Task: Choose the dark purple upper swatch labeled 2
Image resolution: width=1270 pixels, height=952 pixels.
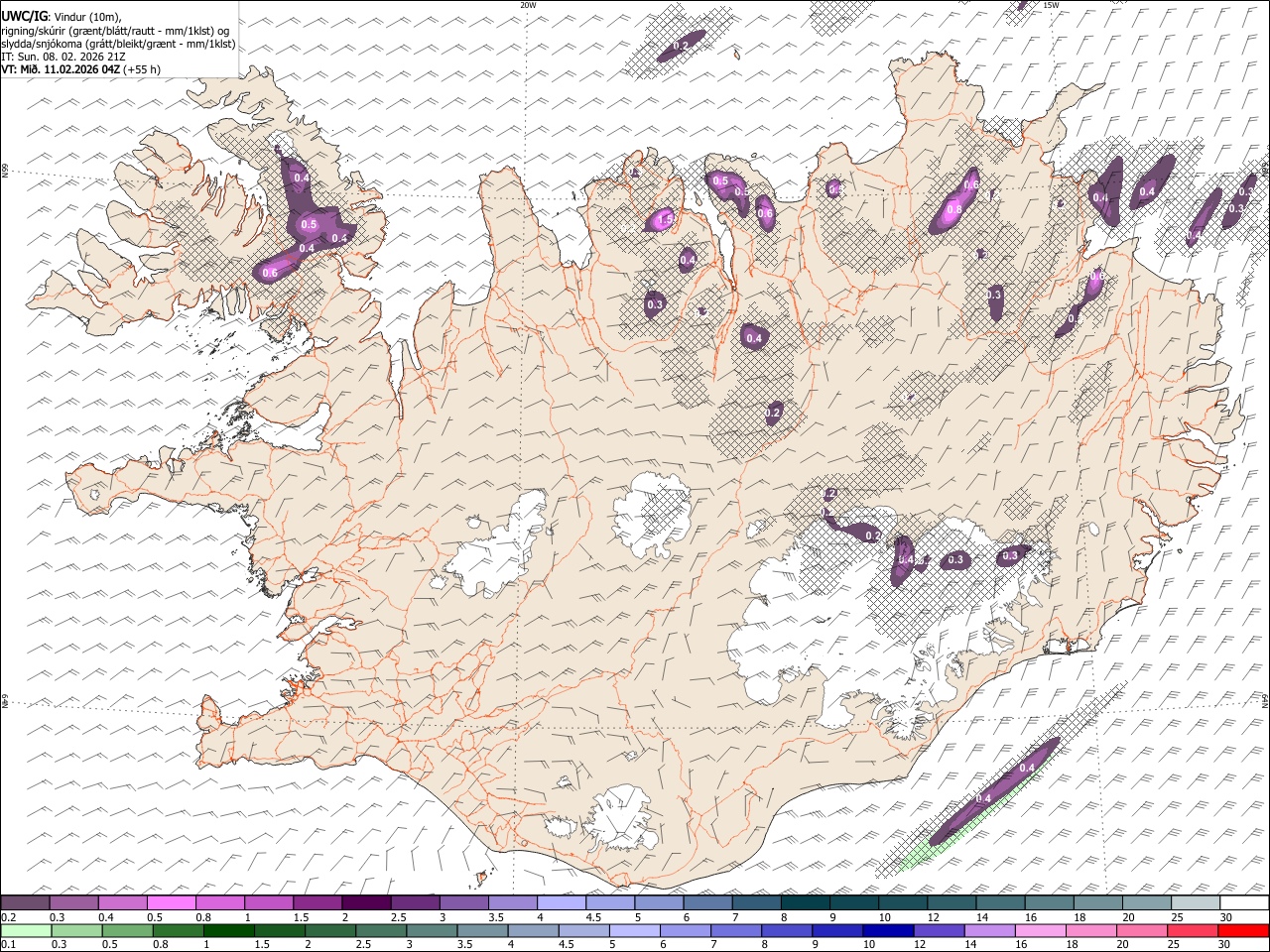Action: pos(366,902)
